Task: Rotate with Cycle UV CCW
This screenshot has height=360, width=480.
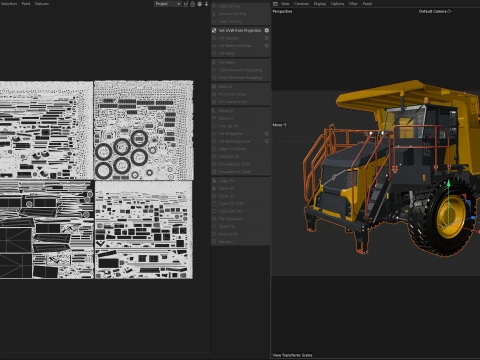Action: pyautogui.click(x=240, y=204)
